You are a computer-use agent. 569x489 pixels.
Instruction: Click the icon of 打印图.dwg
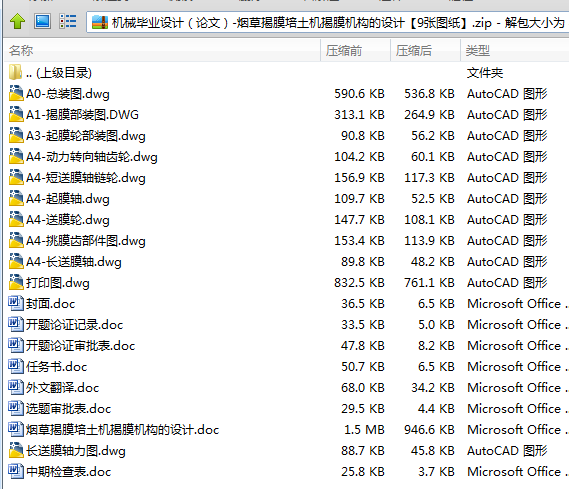coord(16,282)
